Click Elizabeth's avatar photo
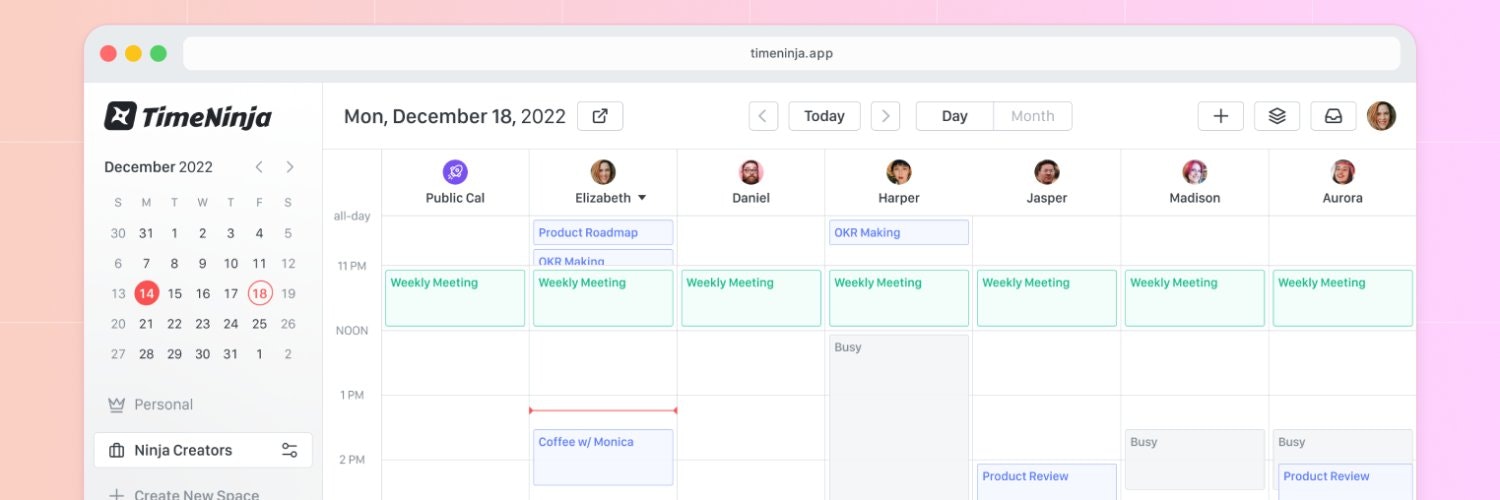The width and height of the screenshot is (1500, 500). 603,172
